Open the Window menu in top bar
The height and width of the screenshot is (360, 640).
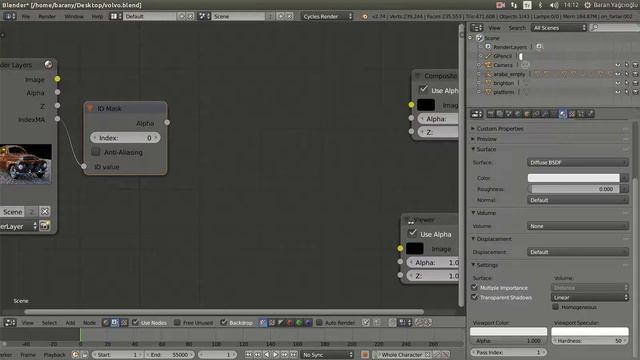[x=74, y=16]
